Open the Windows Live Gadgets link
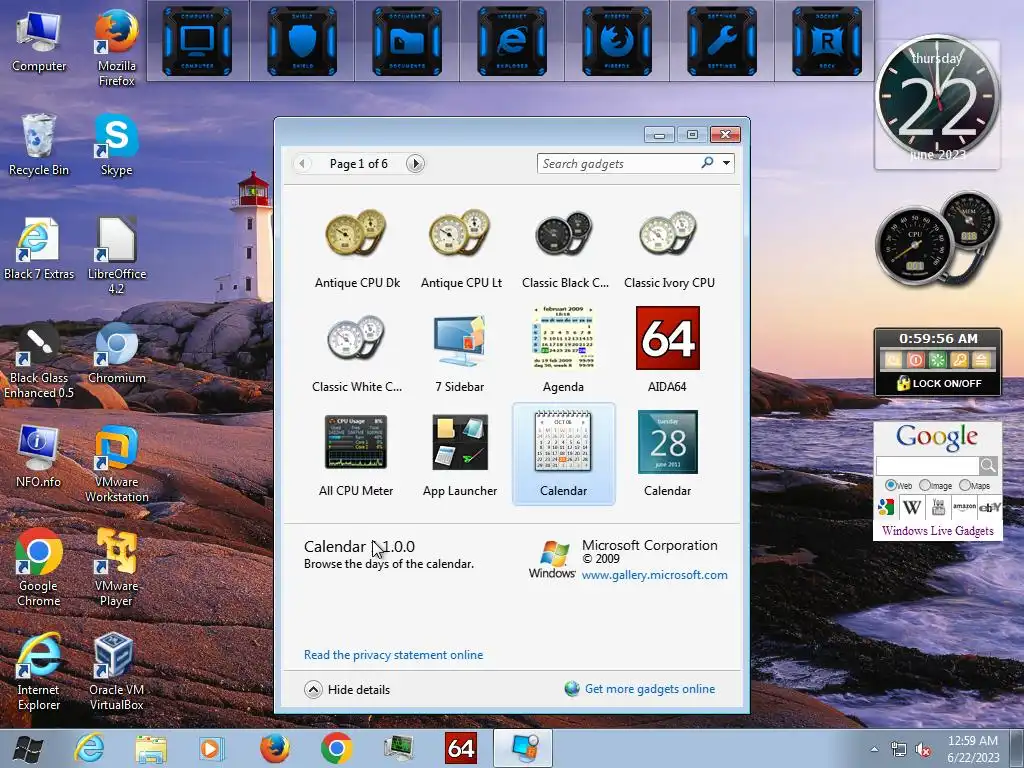 tap(938, 530)
